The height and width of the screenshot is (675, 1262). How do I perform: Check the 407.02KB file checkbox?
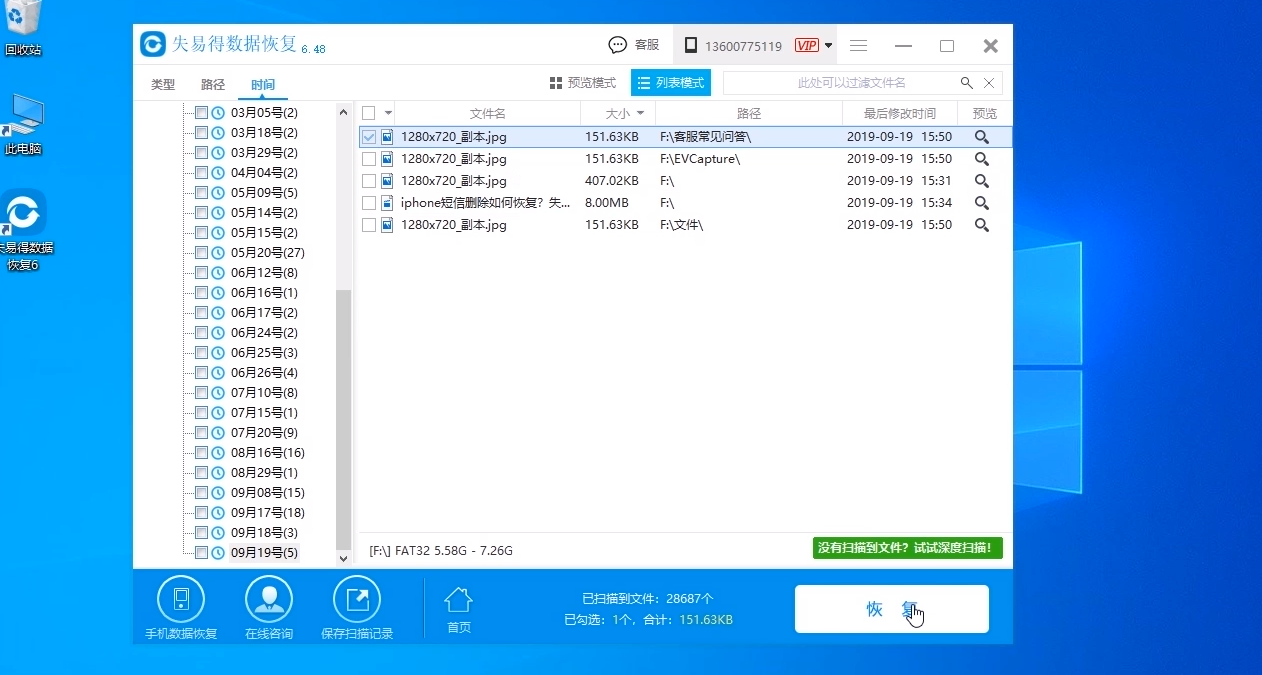click(x=369, y=181)
